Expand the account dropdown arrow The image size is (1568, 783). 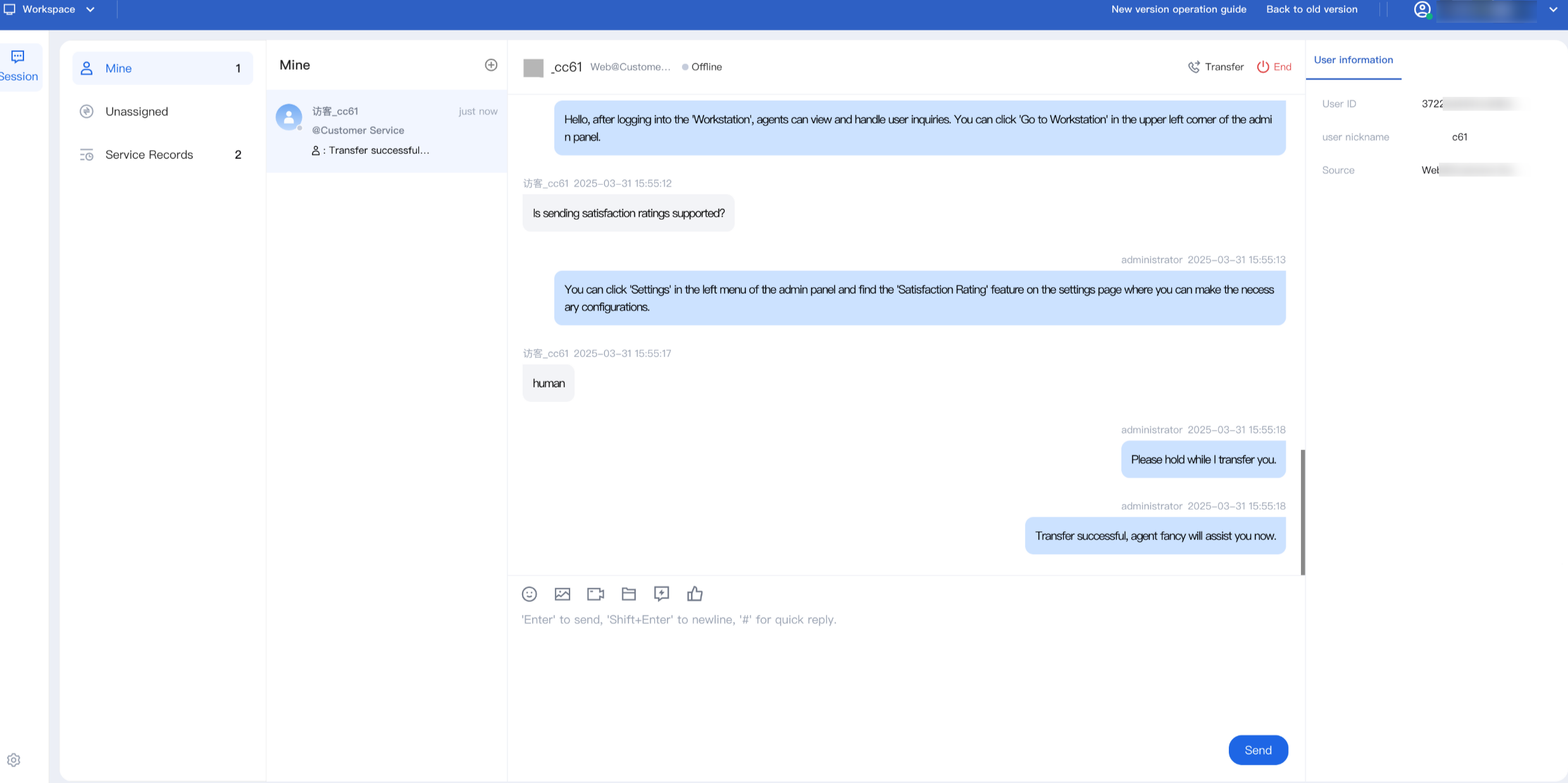1553,9
